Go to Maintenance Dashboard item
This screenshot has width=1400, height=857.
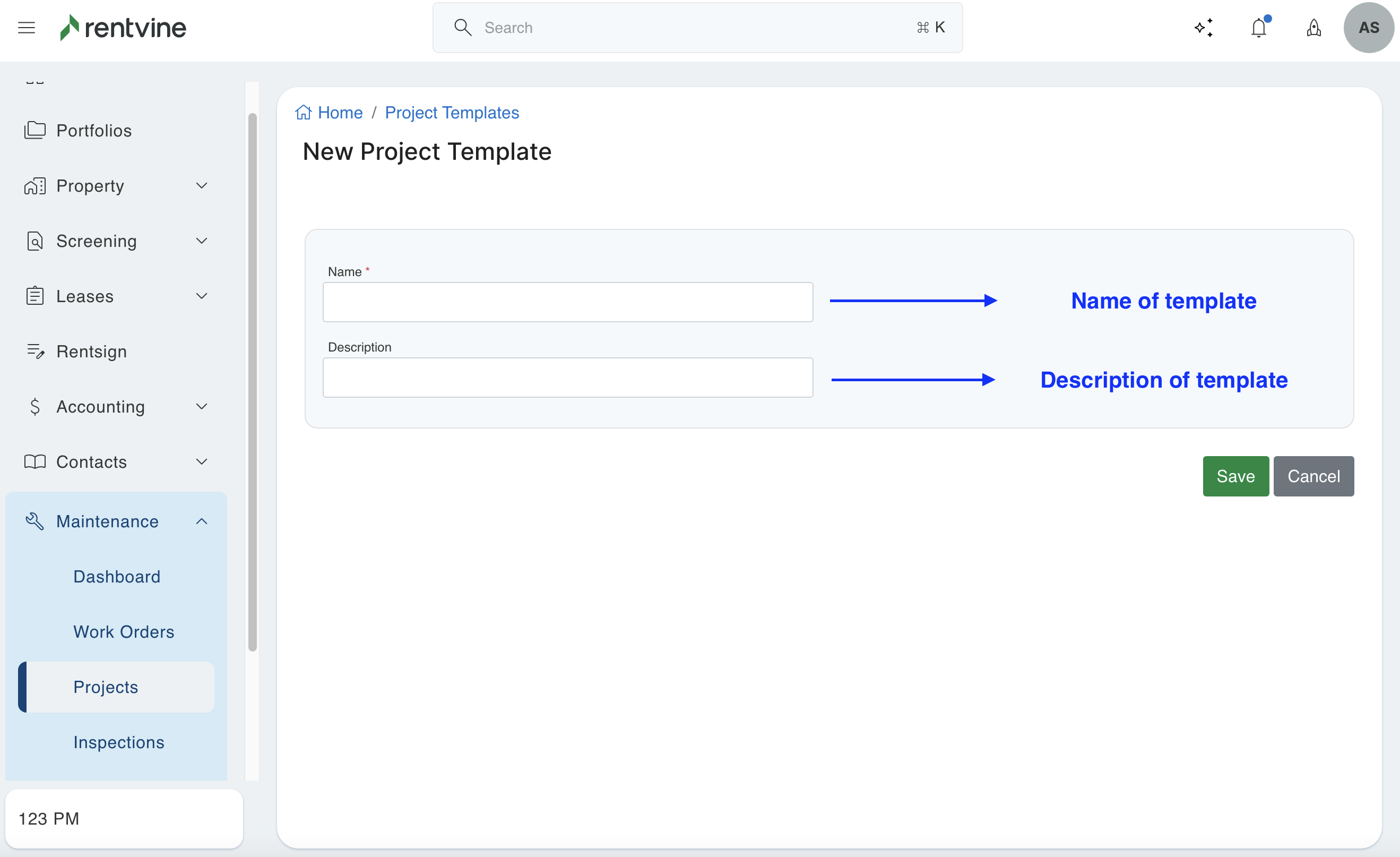[x=116, y=576]
